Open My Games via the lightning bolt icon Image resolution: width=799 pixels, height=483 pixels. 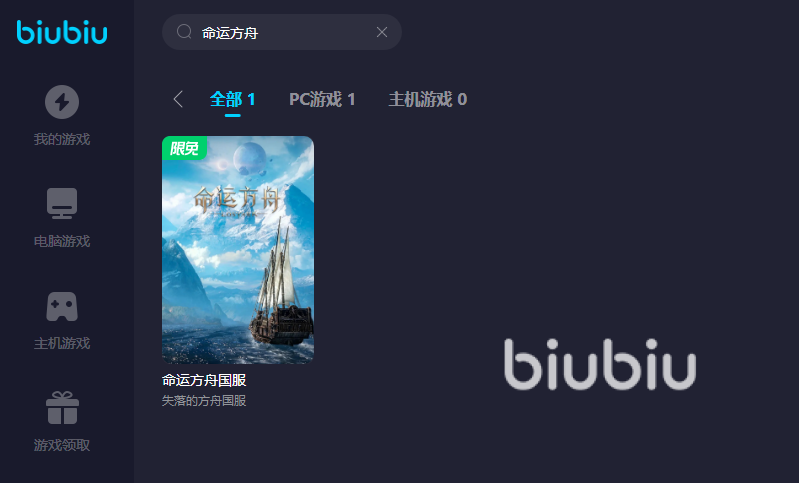(62, 102)
